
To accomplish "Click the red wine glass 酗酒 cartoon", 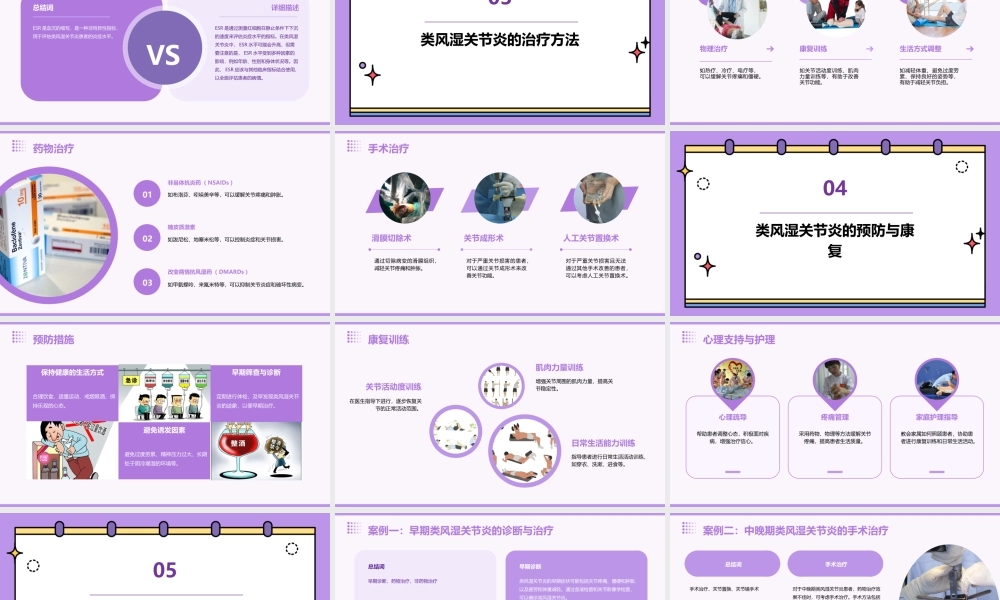I will point(256,450).
